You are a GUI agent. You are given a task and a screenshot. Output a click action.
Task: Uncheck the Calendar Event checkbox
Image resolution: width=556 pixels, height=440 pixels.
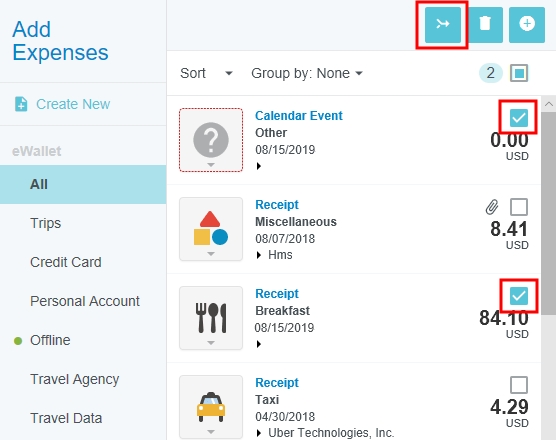(x=519, y=117)
